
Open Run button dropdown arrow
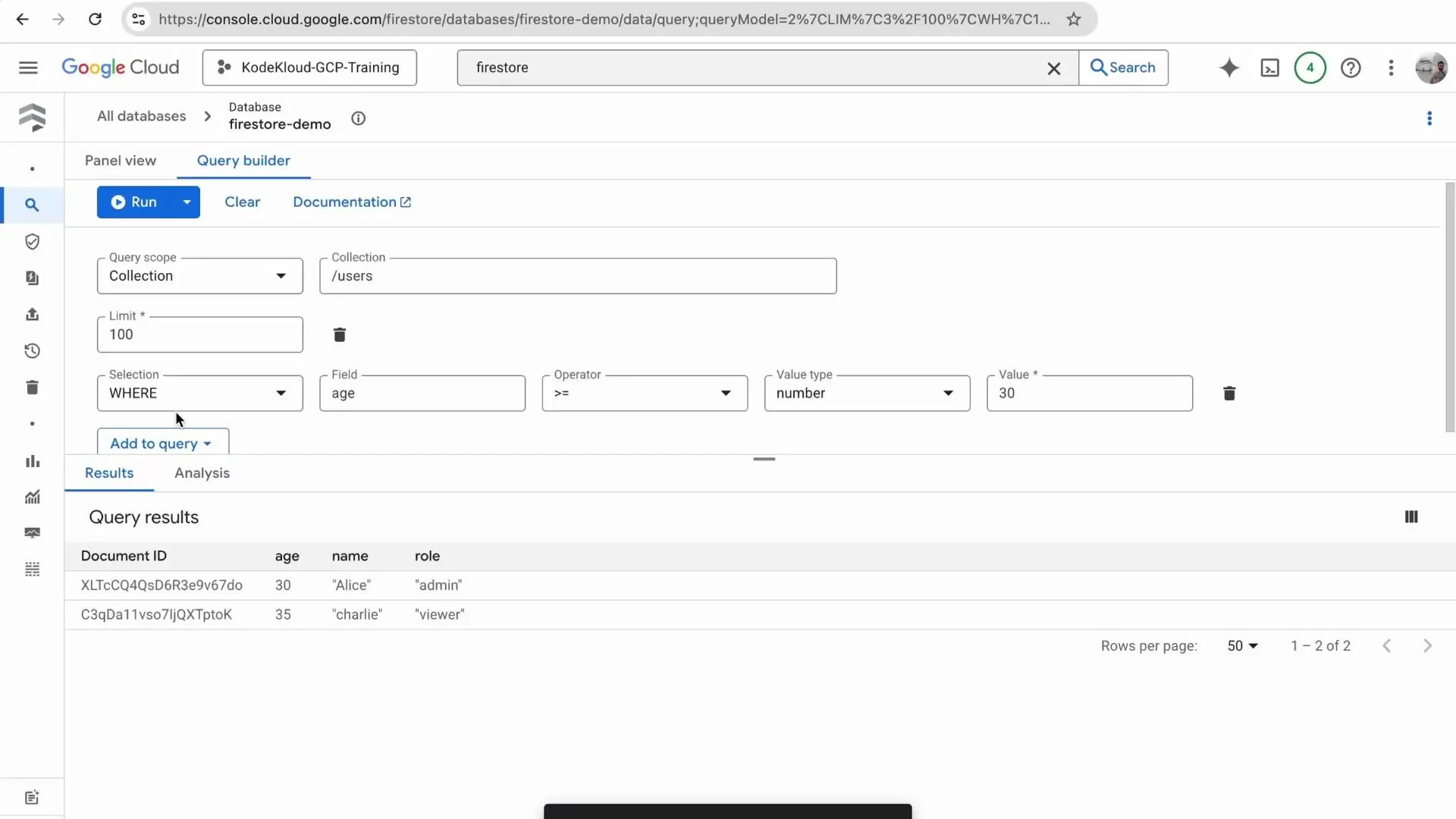[x=187, y=202]
